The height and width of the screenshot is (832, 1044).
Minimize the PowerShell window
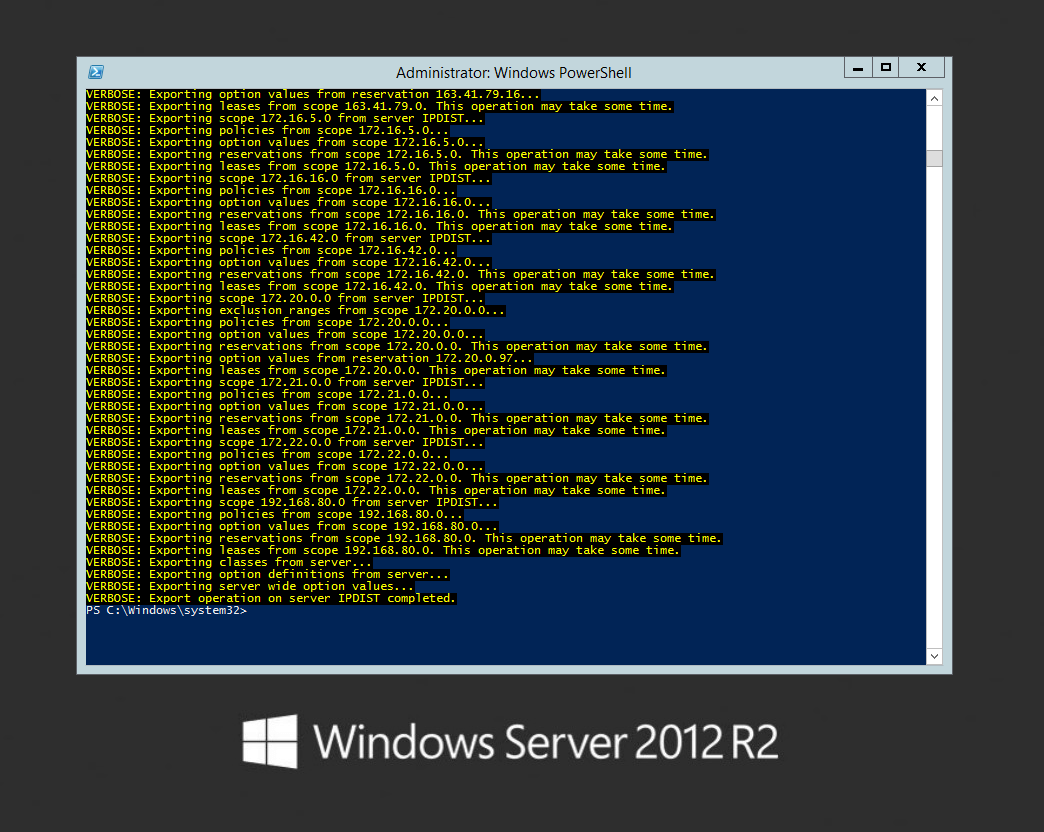[x=858, y=67]
